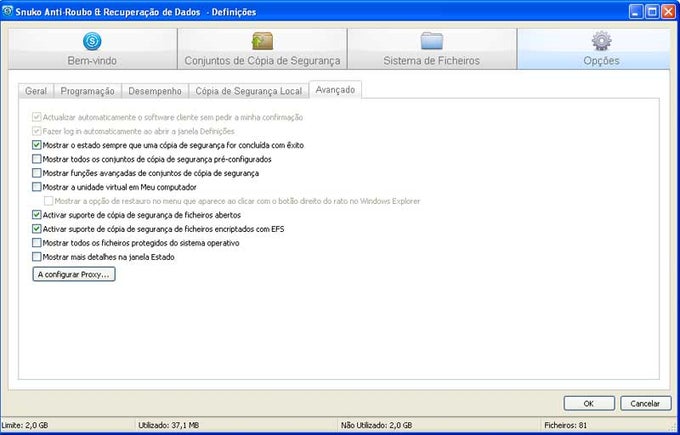Enable Mostrar funções avançadas de conjuntos

click(37, 173)
